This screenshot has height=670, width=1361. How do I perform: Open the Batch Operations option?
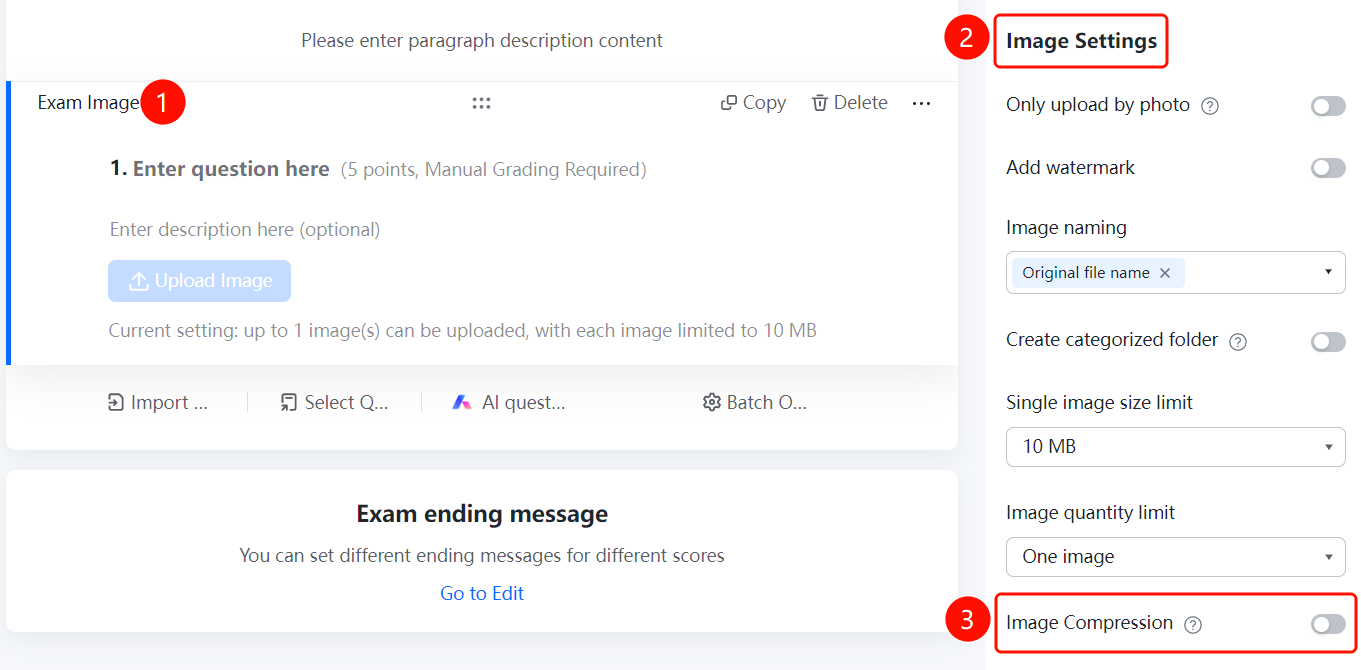(x=755, y=402)
